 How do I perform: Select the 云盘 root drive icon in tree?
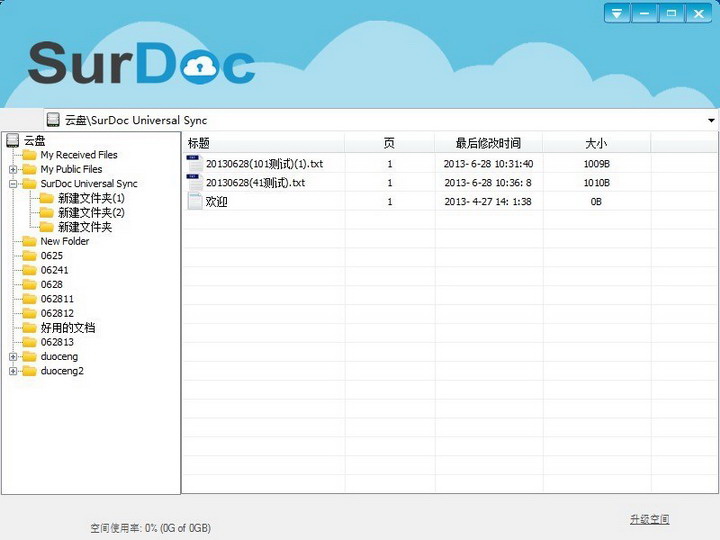(12, 141)
